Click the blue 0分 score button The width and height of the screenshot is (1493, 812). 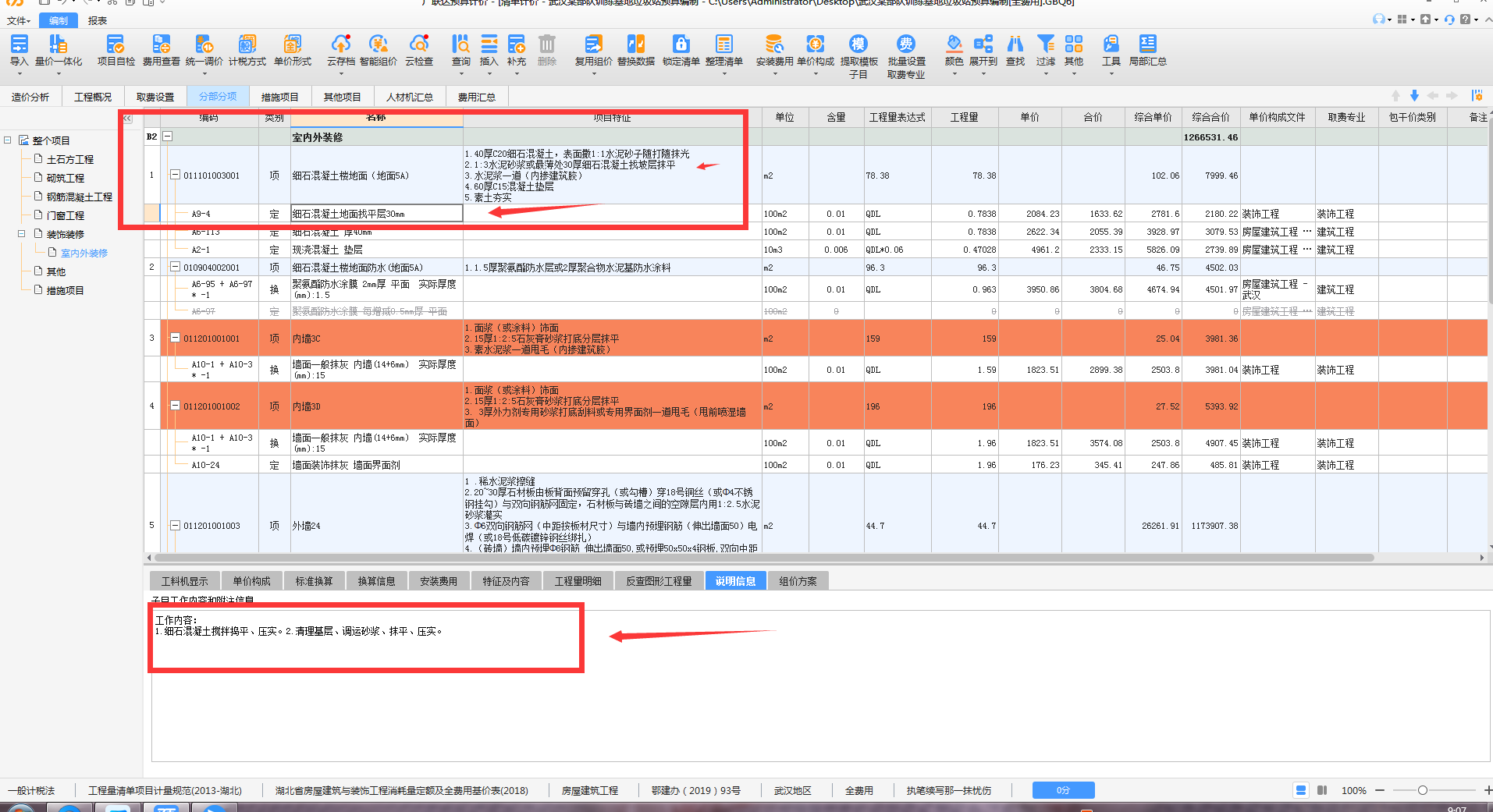coord(1063,790)
